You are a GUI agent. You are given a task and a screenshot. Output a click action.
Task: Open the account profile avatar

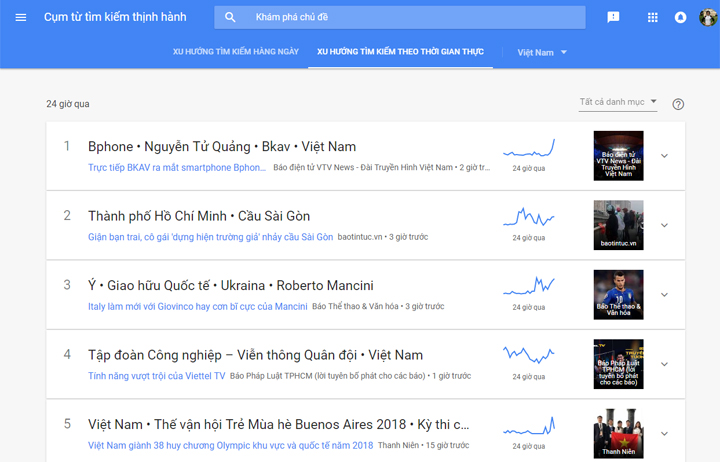(x=709, y=17)
